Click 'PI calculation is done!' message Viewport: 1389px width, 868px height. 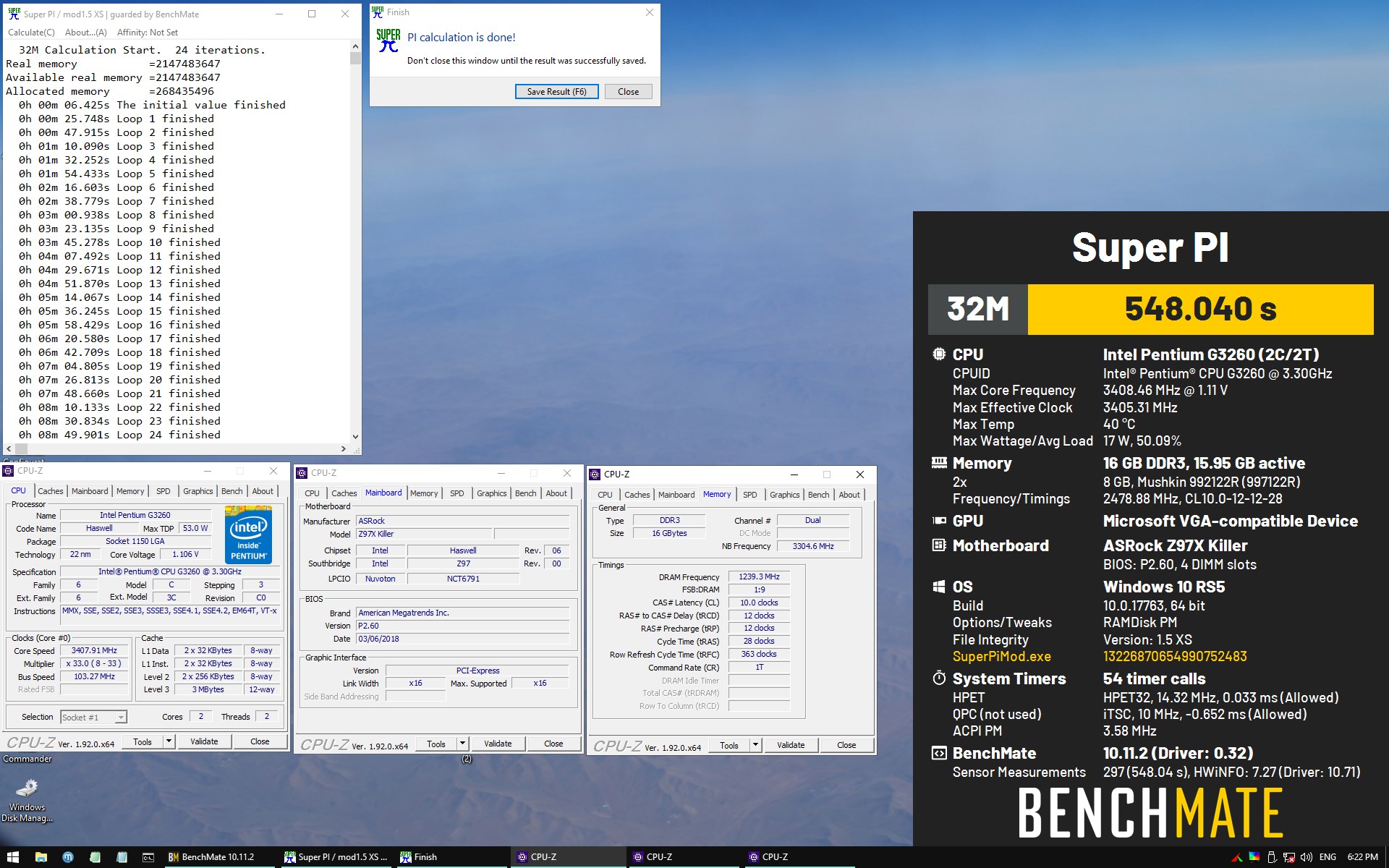pyautogui.click(x=462, y=38)
